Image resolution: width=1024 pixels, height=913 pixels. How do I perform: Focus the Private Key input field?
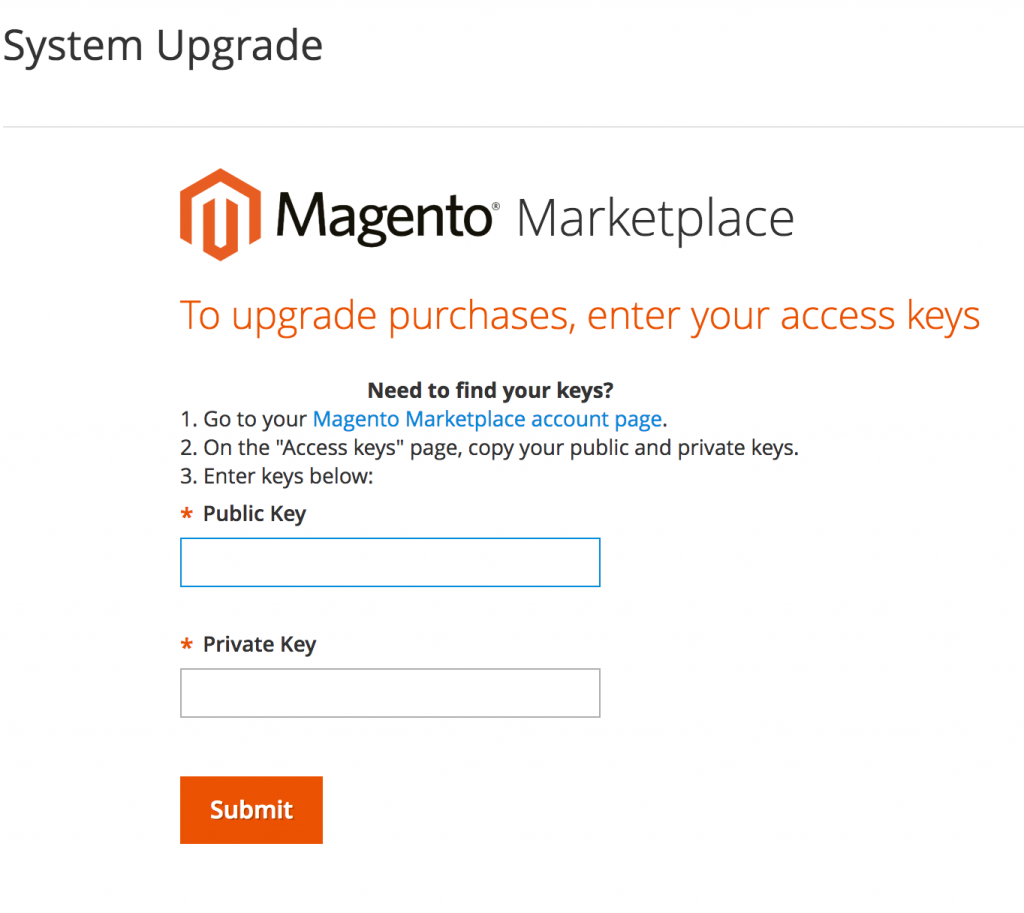tap(390, 692)
